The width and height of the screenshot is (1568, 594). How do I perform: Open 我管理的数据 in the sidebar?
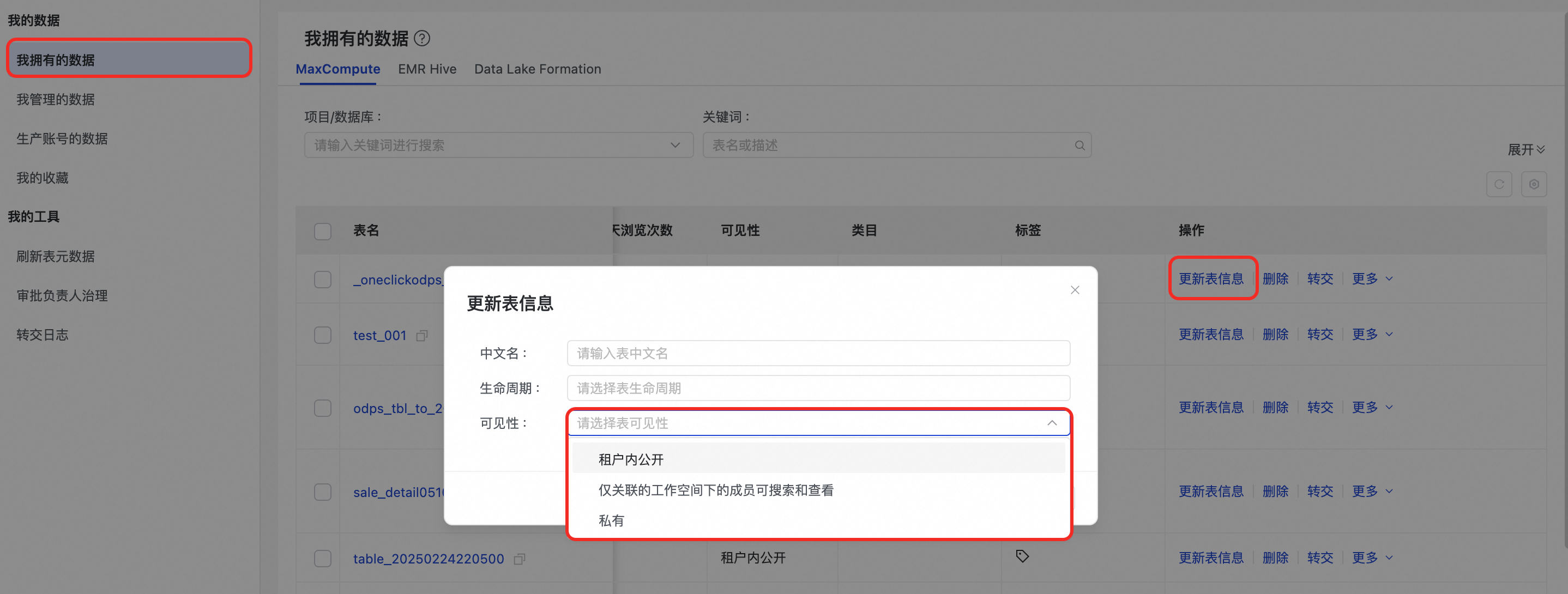[x=56, y=99]
